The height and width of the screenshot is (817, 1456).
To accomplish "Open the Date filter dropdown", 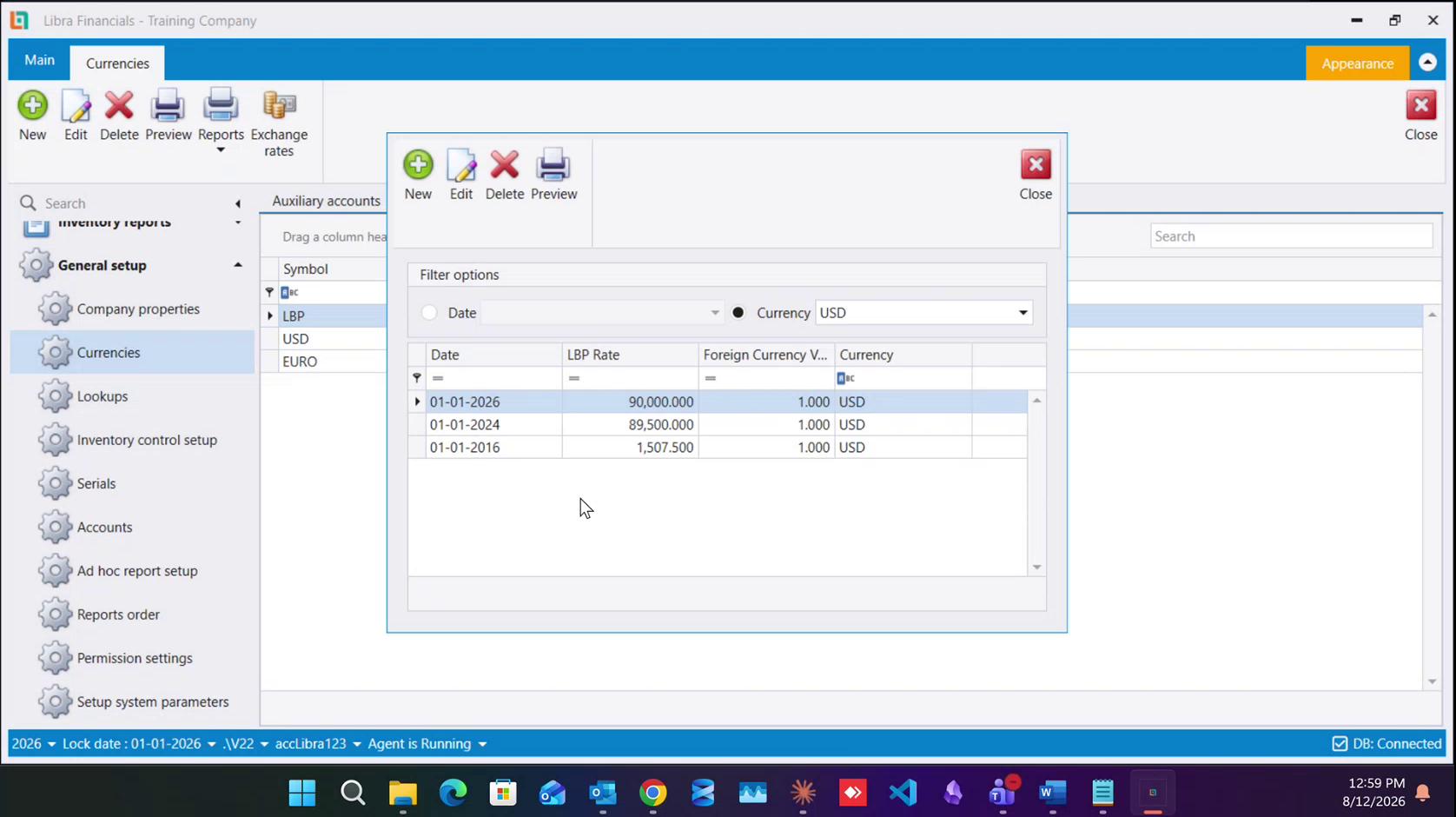I will click(714, 313).
